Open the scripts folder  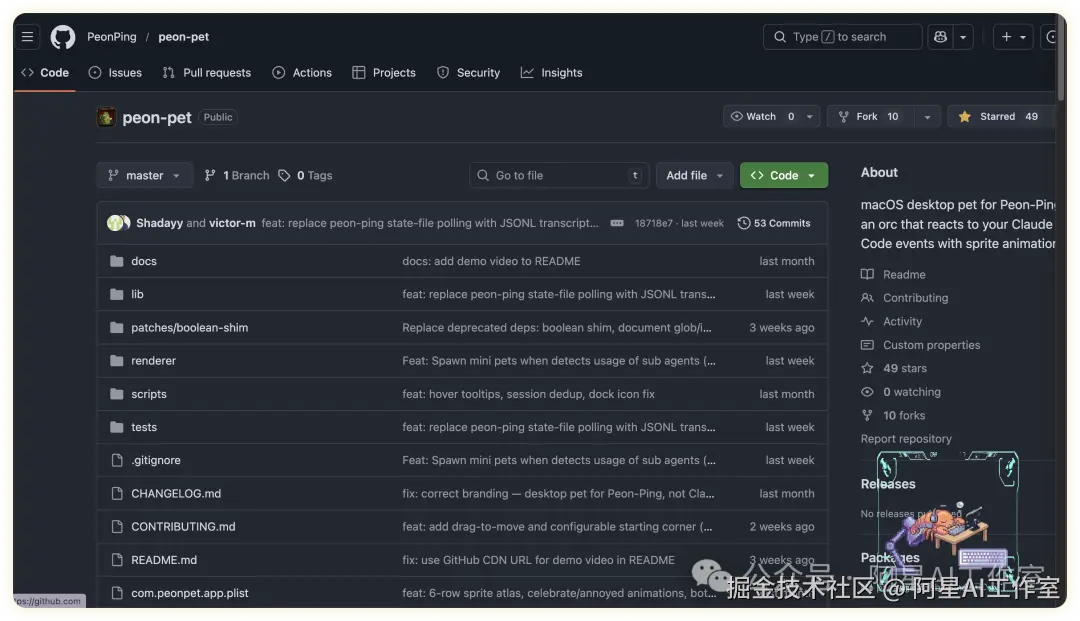(x=149, y=394)
